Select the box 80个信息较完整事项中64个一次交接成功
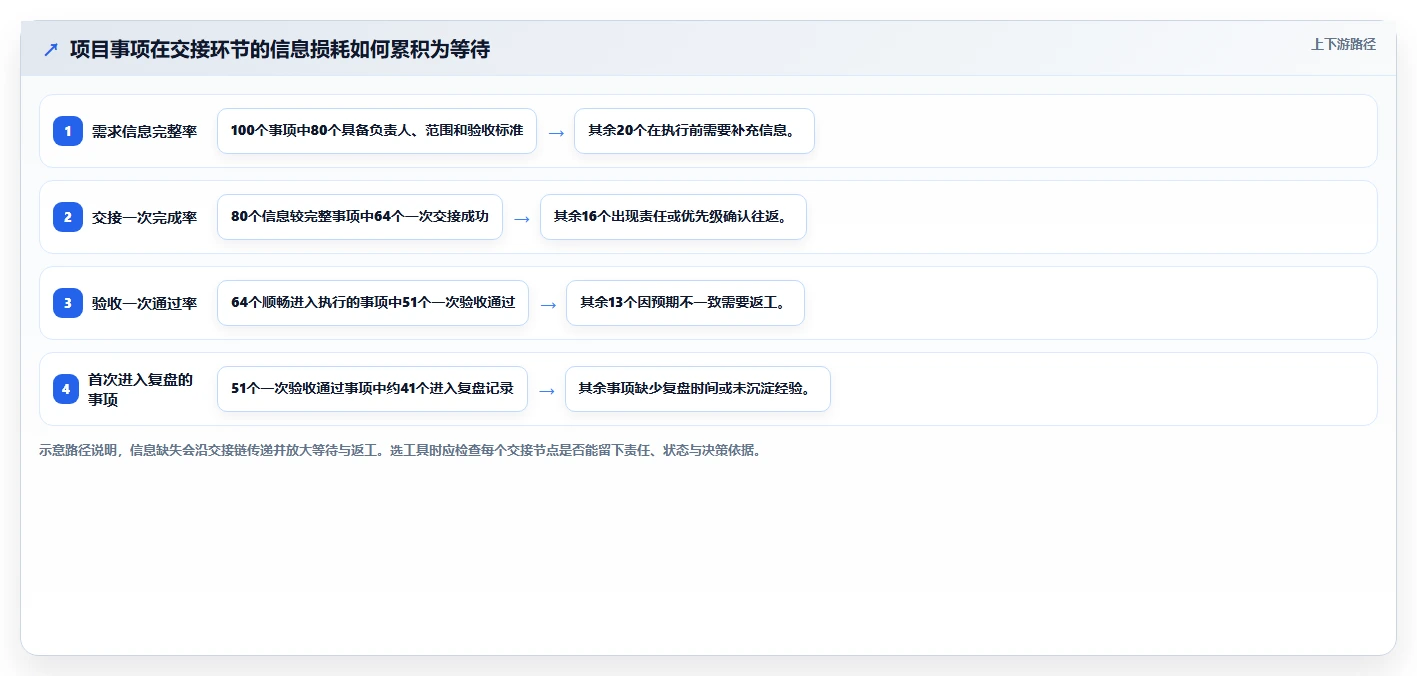The image size is (1417, 676). pyautogui.click(x=360, y=217)
